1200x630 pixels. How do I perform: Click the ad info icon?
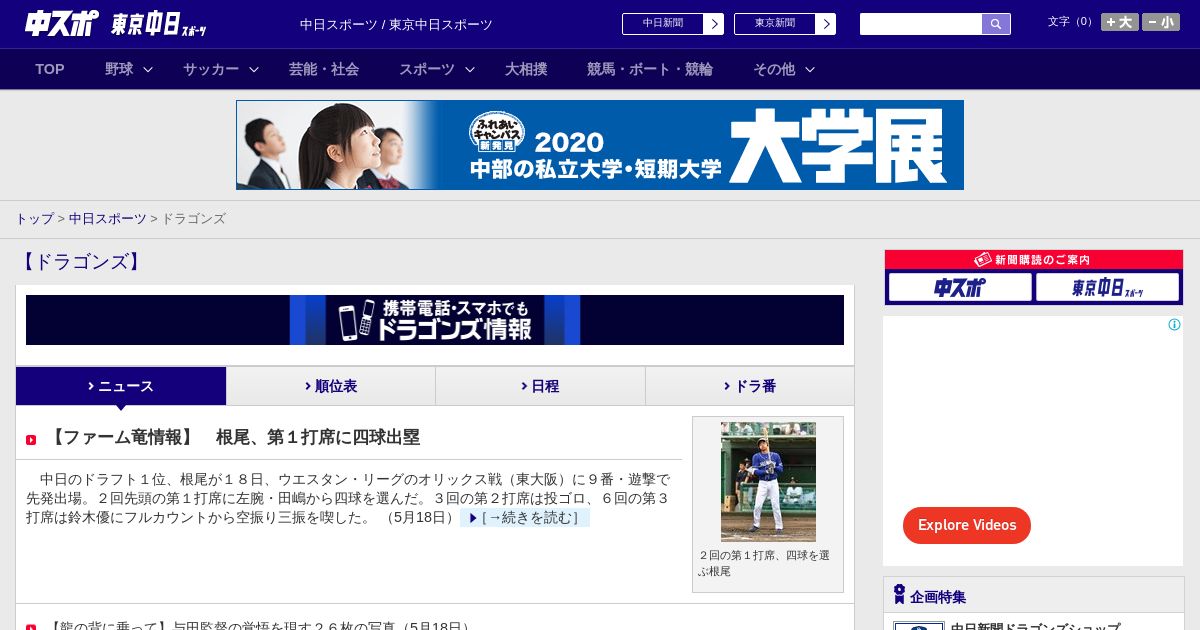coord(1174,324)
